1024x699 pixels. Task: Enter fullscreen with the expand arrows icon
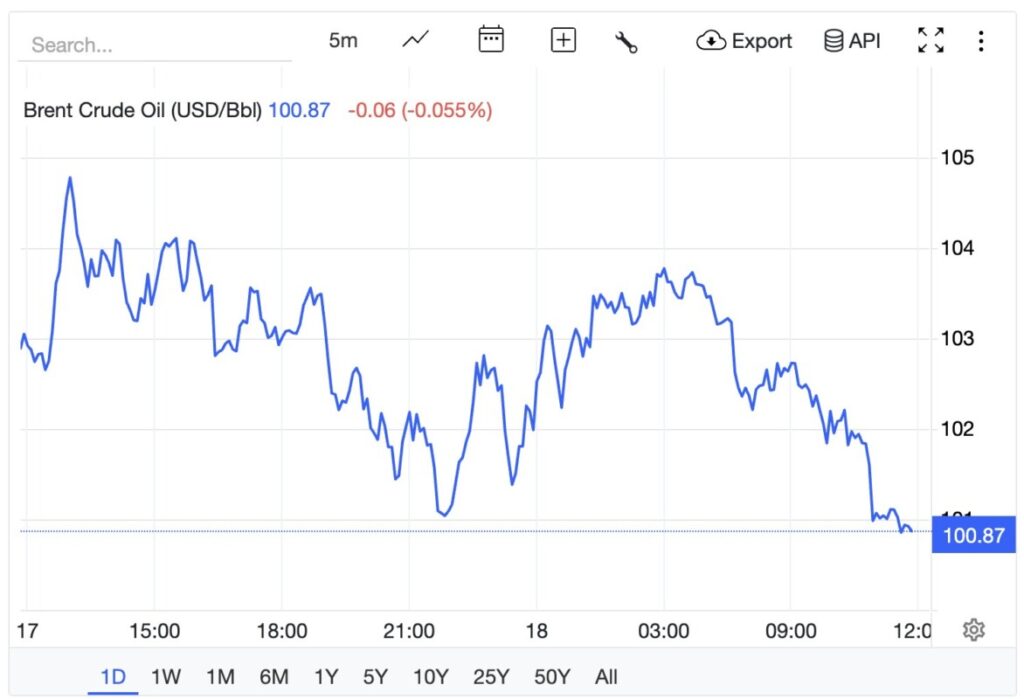930,40
